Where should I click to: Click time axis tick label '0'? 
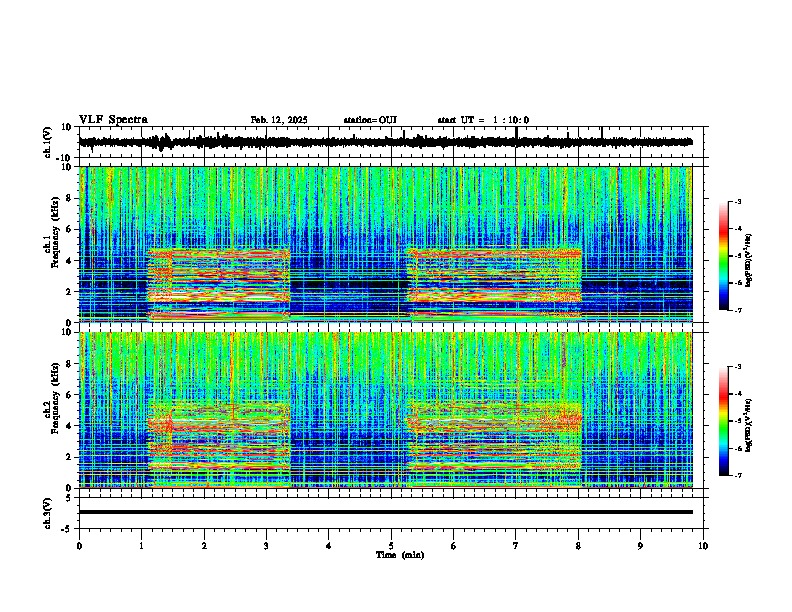[x=79, y=546]
